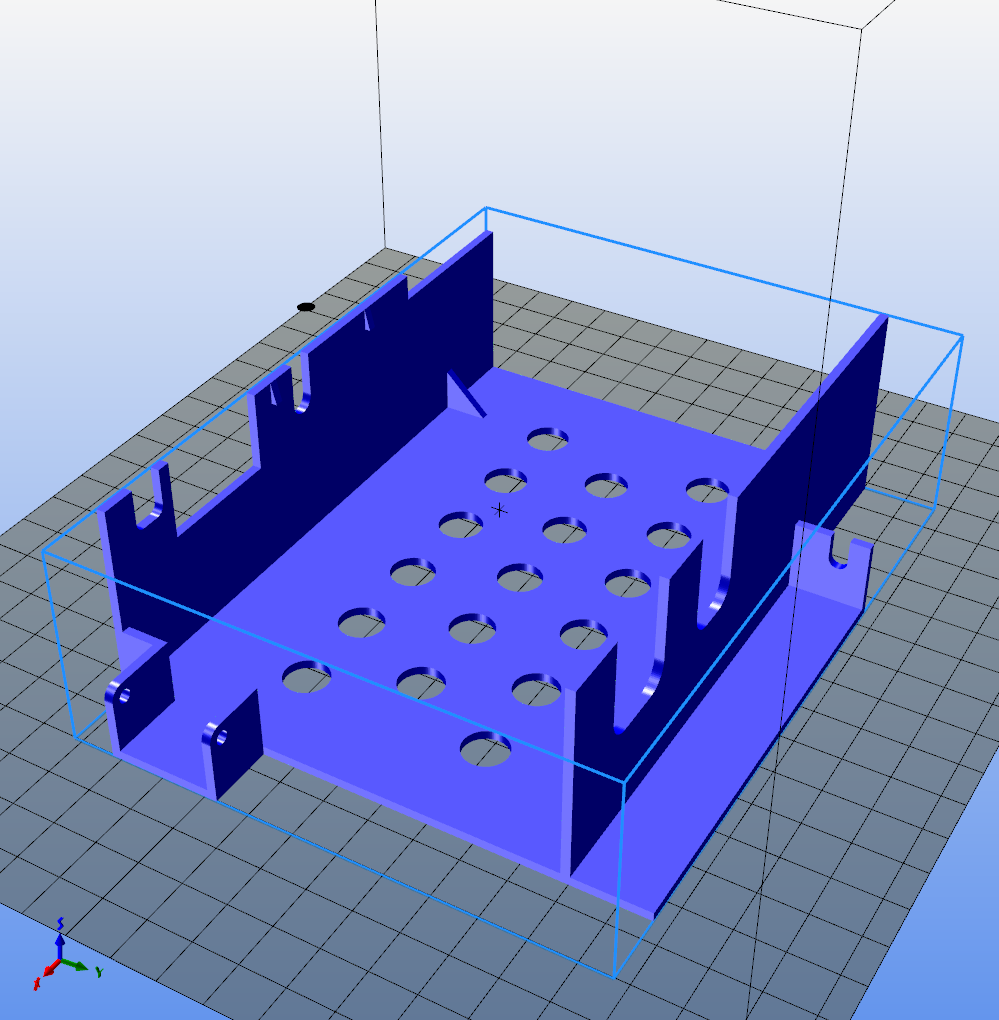Image resolution: width=999 pixels, height=1020 pixels.
Task: Click the small crosshair marker above model floor
Action: [x=499, y=510]
